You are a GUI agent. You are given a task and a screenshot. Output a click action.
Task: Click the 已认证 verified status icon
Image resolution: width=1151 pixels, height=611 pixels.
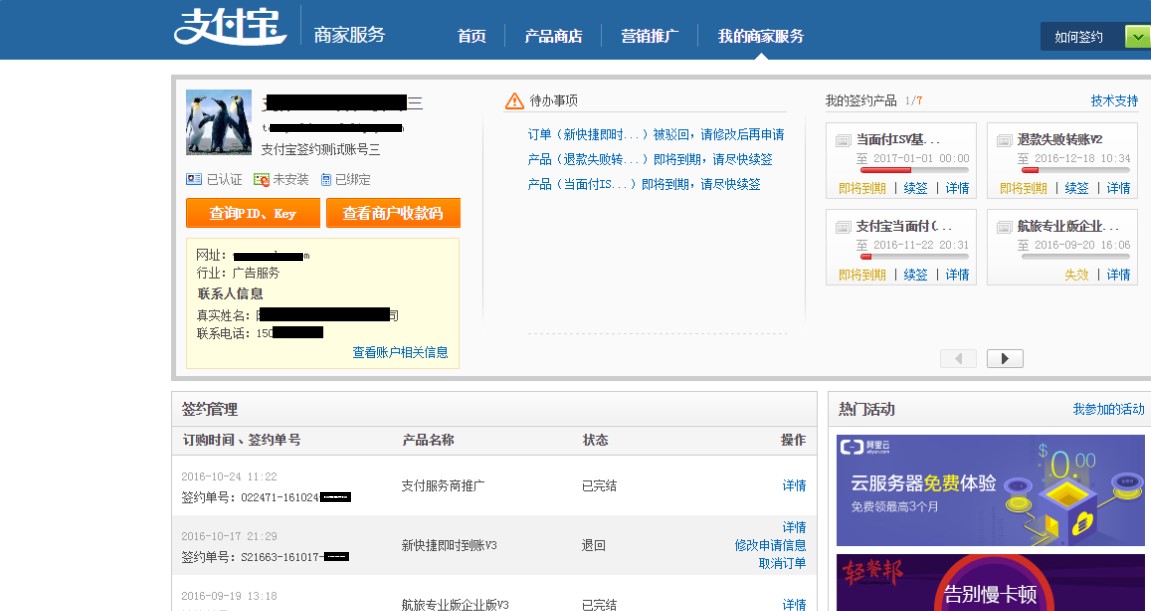[x=194, y=179]
